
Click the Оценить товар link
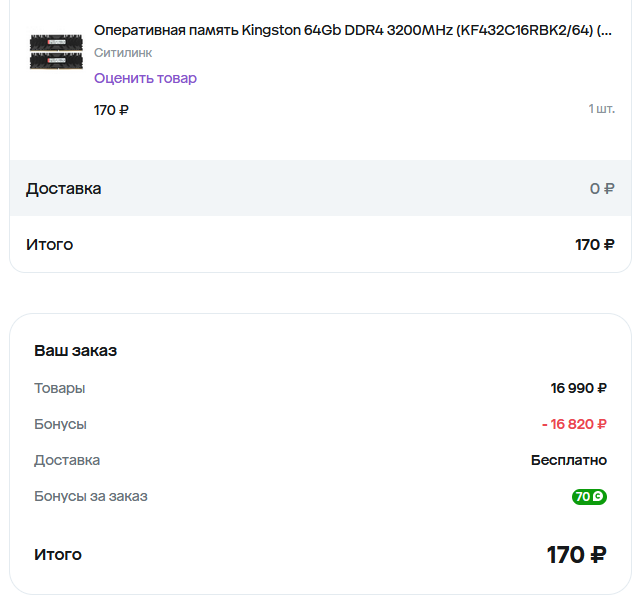tap(145, 78)
